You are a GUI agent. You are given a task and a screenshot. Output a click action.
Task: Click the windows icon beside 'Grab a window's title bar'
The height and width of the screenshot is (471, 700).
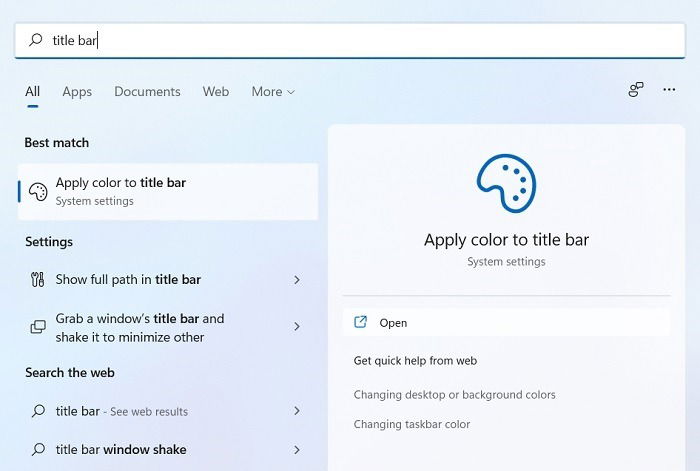click(x=38, y=327)
